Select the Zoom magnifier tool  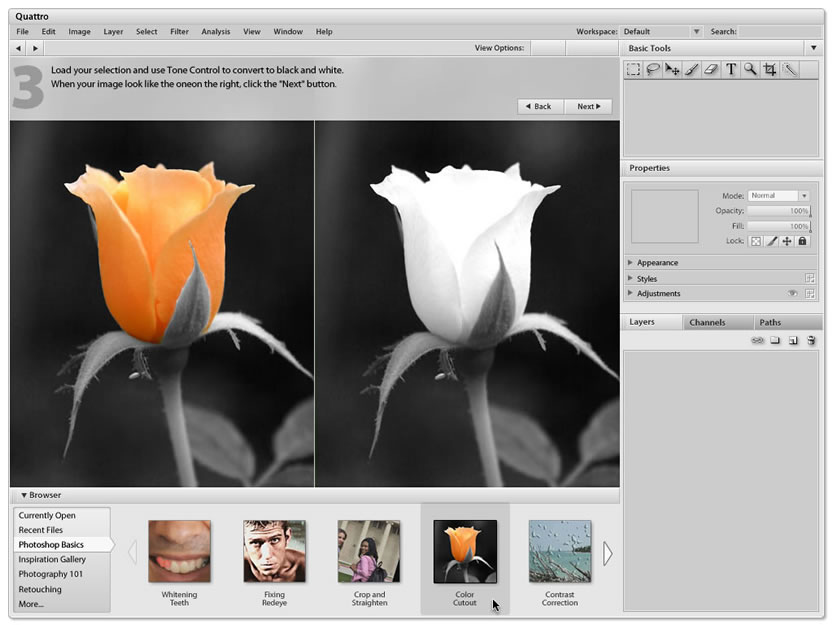750,70
